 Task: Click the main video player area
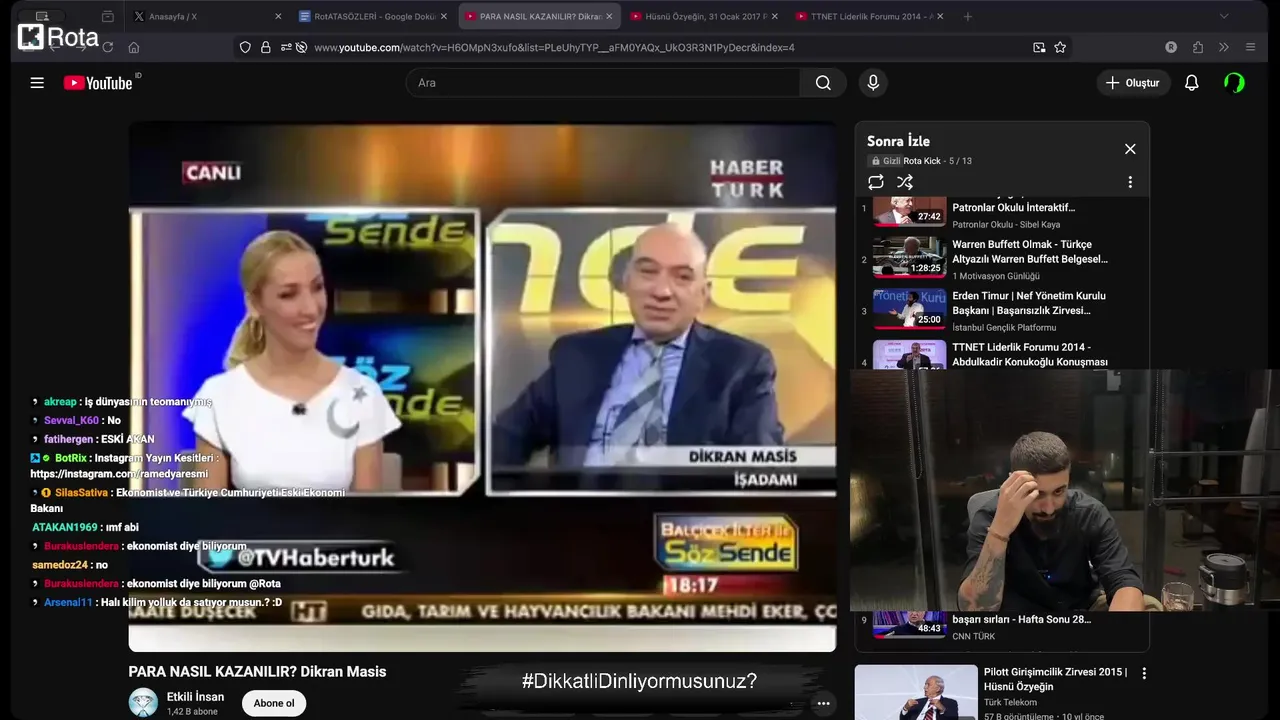point(482,387)
